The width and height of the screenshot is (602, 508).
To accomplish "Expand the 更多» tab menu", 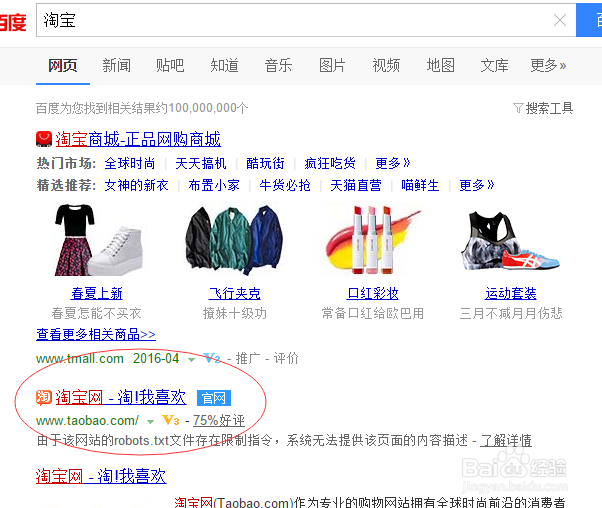I will pyautogui.click(x=548, y=65).
